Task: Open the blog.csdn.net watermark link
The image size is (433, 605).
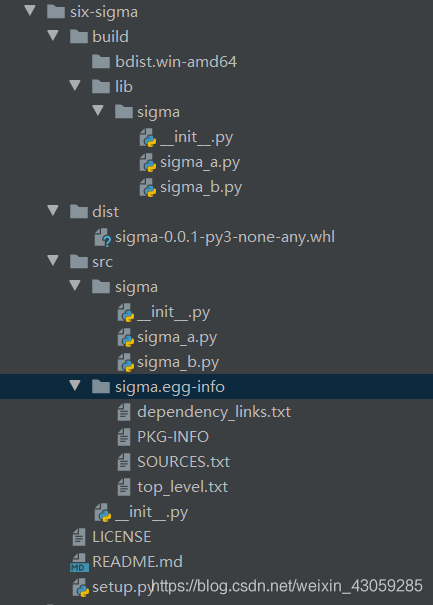Action: point(288,586)
